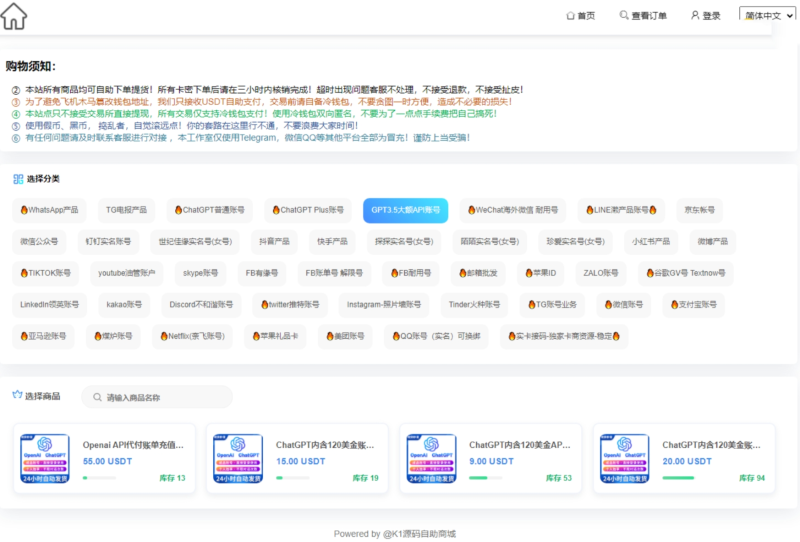The image size is (800, 542).
Task: Click the search magnifier icon
Action: click(97, 398)
